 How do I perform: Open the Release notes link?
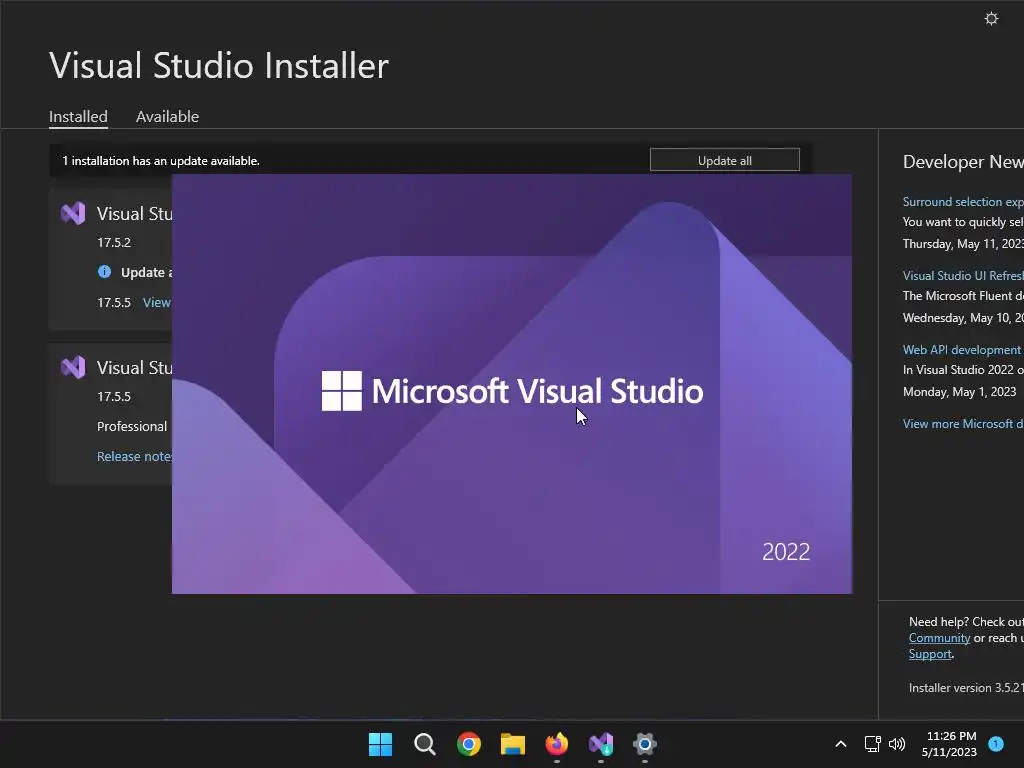click(134, 456)
